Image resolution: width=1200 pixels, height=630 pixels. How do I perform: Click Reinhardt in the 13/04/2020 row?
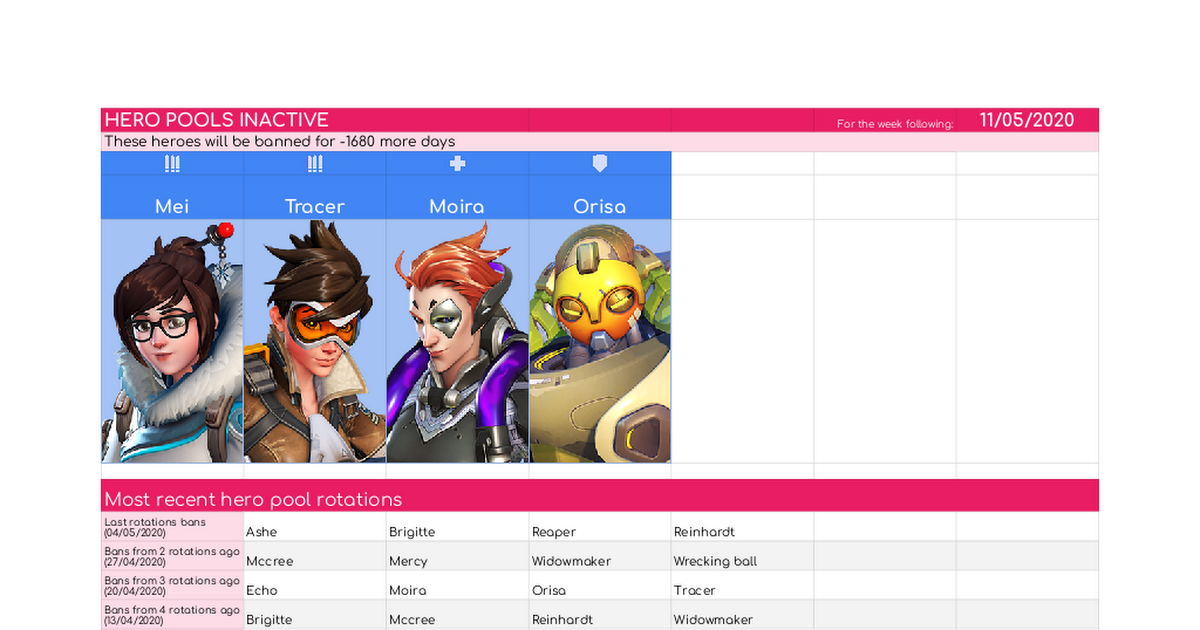[x=600, y=614]
